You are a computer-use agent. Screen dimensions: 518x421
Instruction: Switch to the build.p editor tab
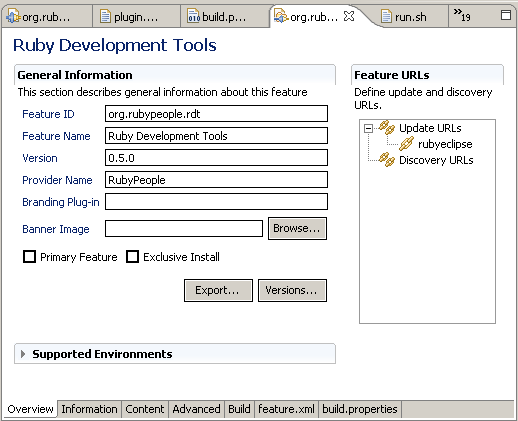[224, 17]
